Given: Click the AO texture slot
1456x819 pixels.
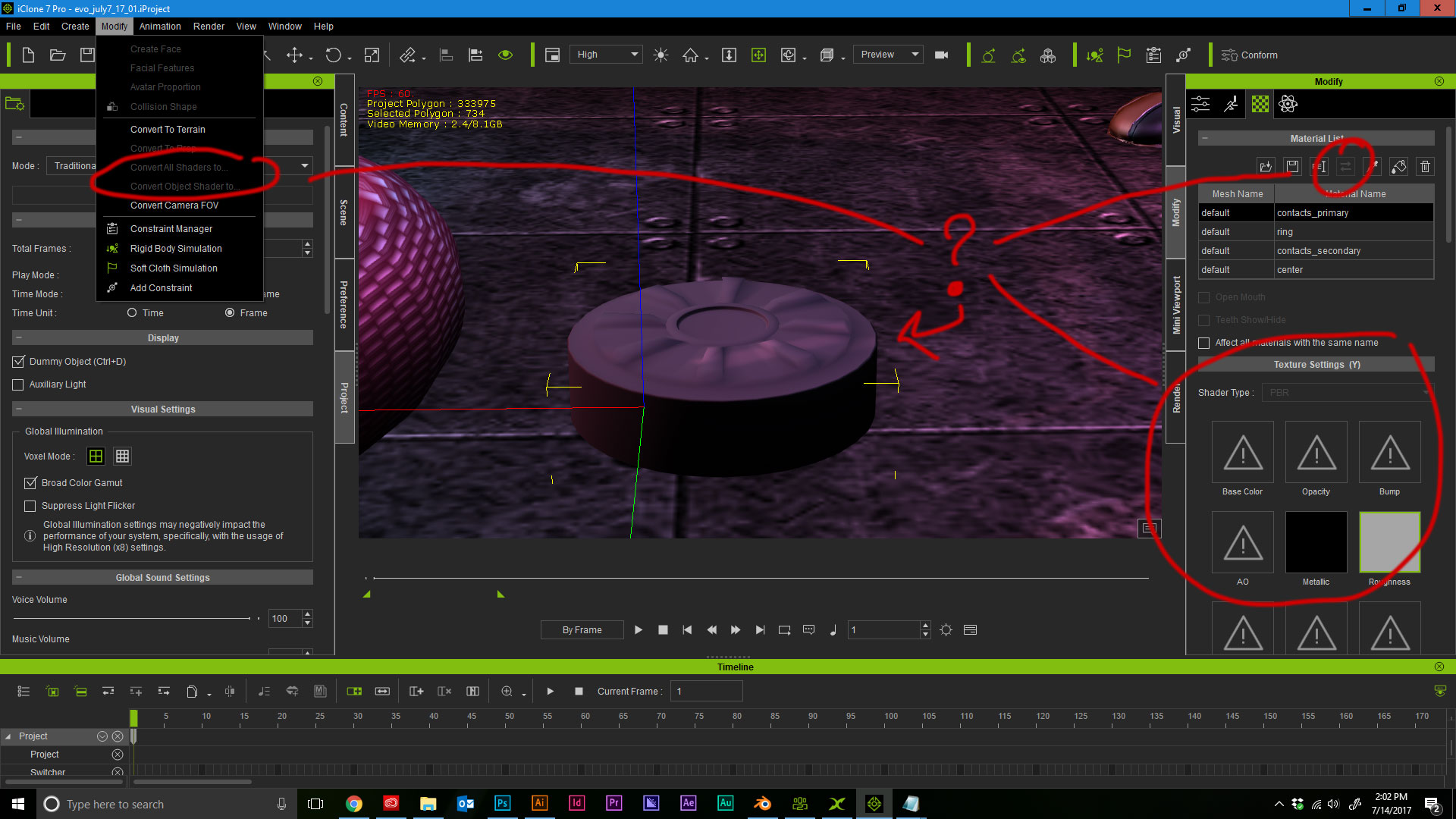Looking at the screenshot, I should coord(1242,542).
